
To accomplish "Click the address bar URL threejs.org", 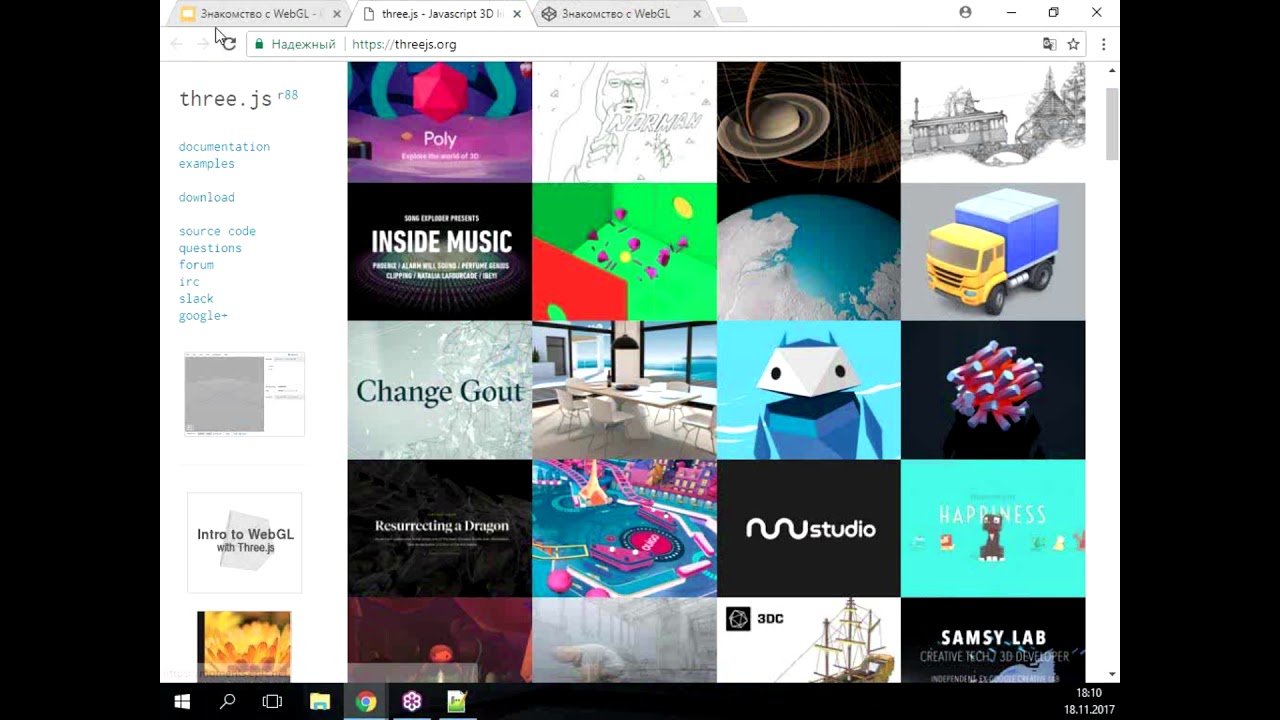I will pos(404,44).
